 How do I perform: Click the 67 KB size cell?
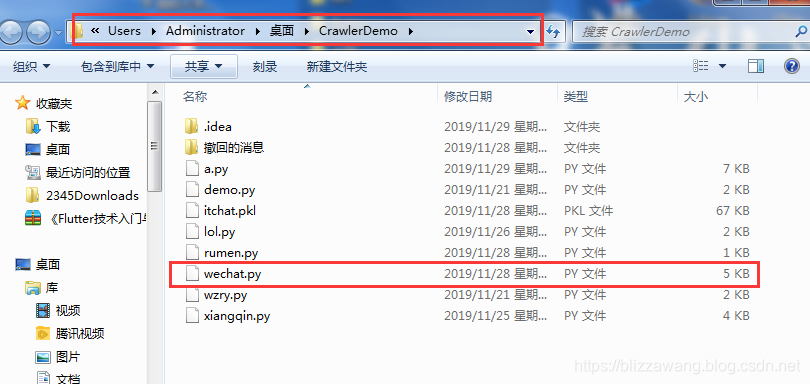click(733, 211)
